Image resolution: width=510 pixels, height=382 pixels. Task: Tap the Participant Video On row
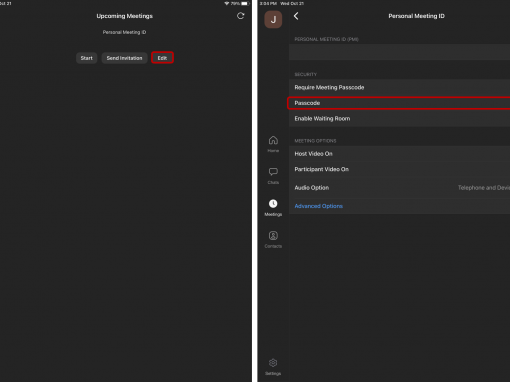399,169
